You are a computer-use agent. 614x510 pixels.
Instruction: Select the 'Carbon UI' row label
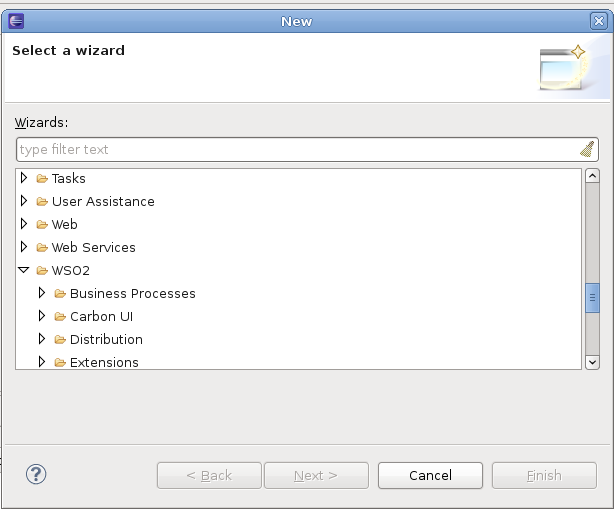[101, 316]
